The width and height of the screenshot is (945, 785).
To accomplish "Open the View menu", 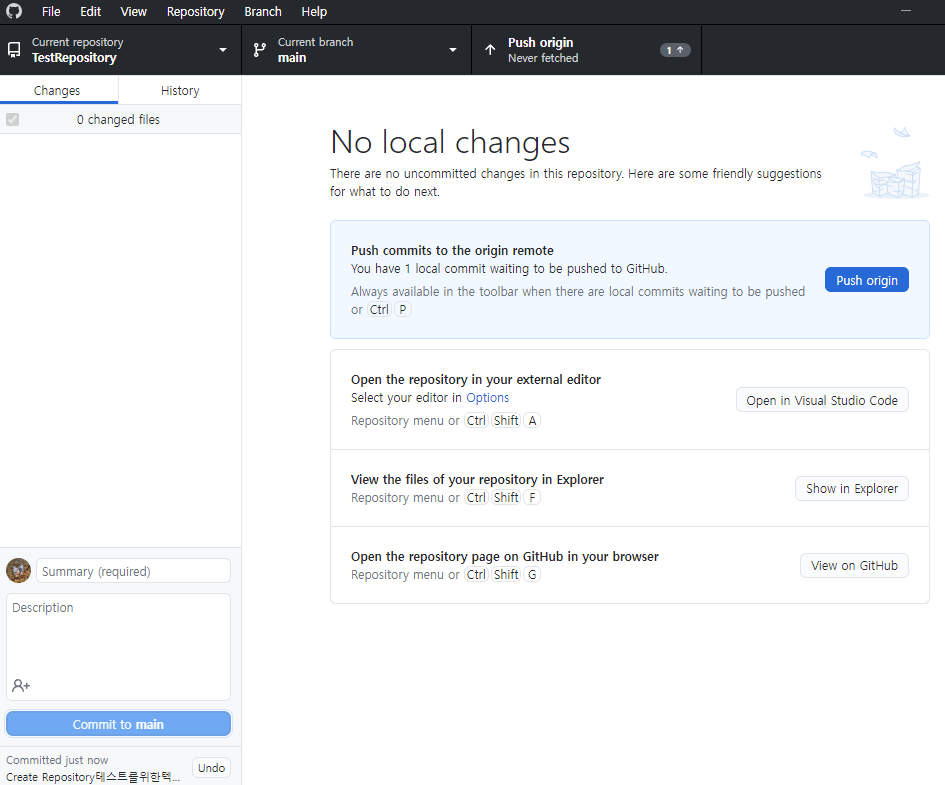I will (x=133, y=11).
